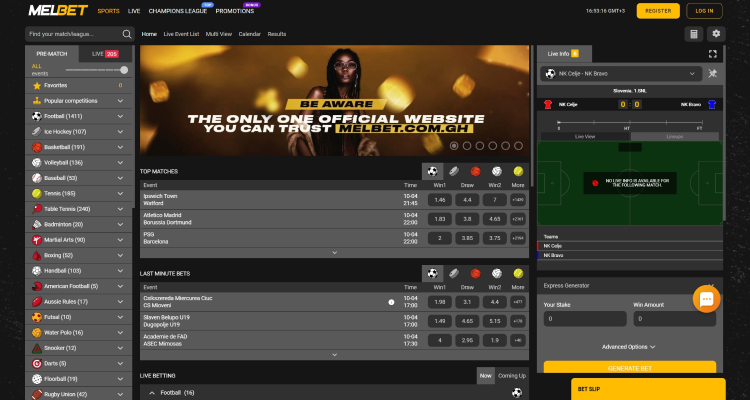The image size is (750, 400).
Task: Select football icon in Top Matches
Action: coord(432,171)
